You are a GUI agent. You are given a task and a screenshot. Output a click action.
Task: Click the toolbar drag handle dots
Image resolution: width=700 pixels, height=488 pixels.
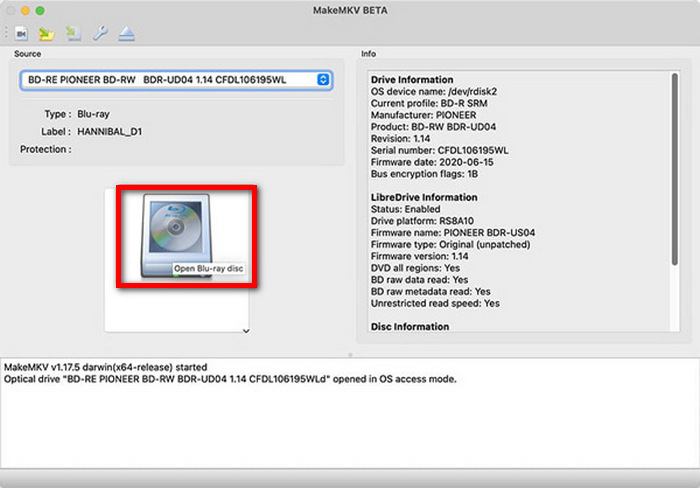(6, 33)
